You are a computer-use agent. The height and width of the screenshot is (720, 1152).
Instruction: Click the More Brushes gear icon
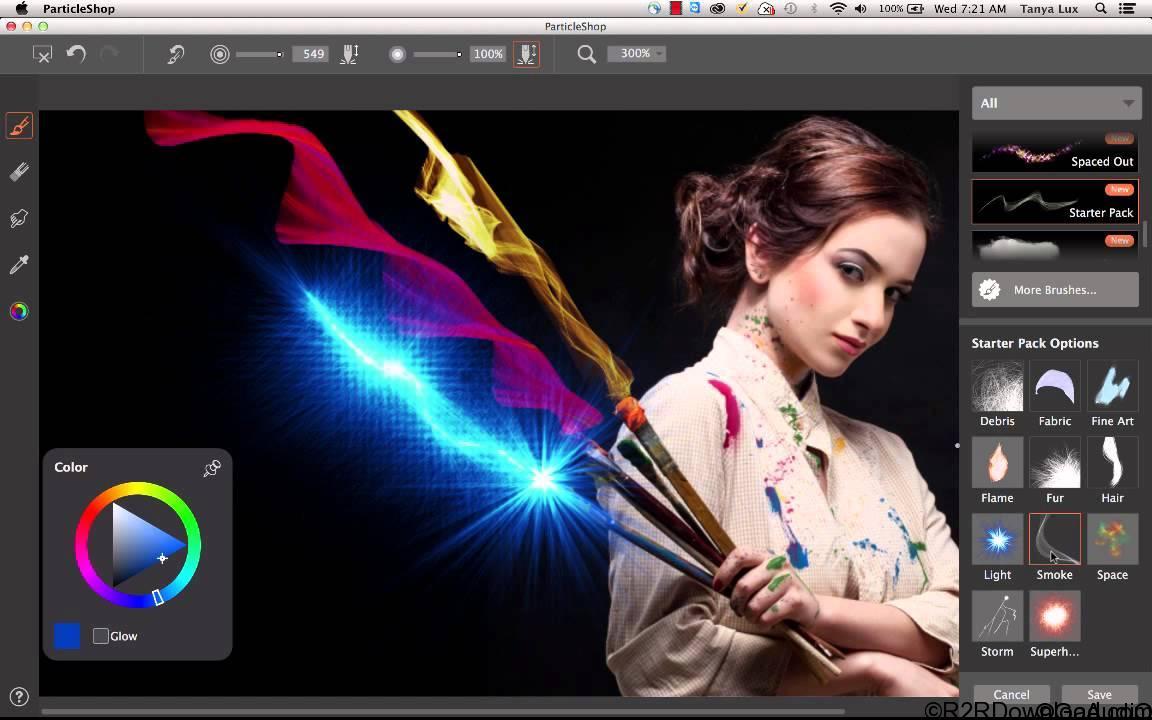(990, 290)
